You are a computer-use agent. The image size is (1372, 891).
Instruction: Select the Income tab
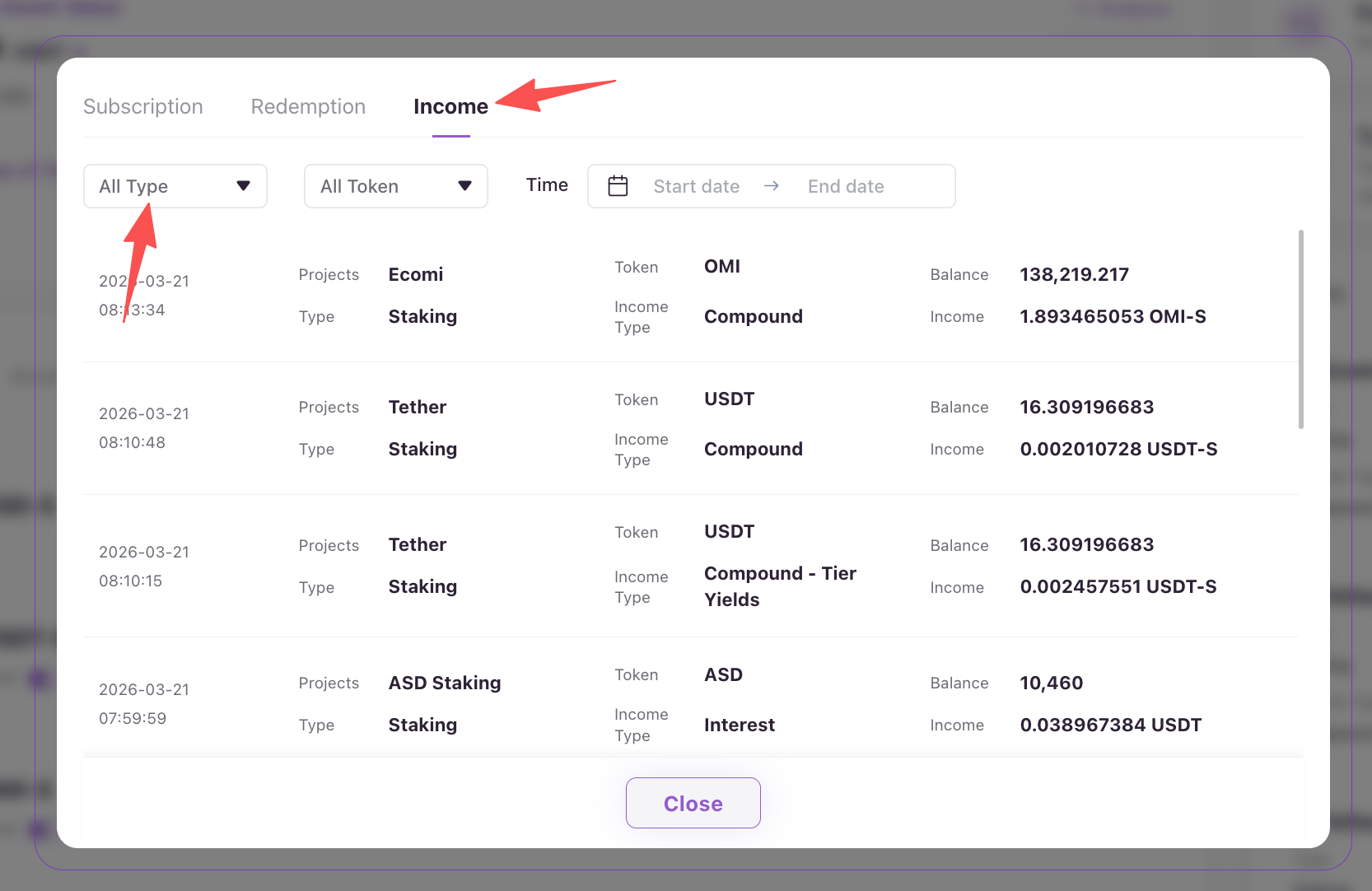click(450, 107)
